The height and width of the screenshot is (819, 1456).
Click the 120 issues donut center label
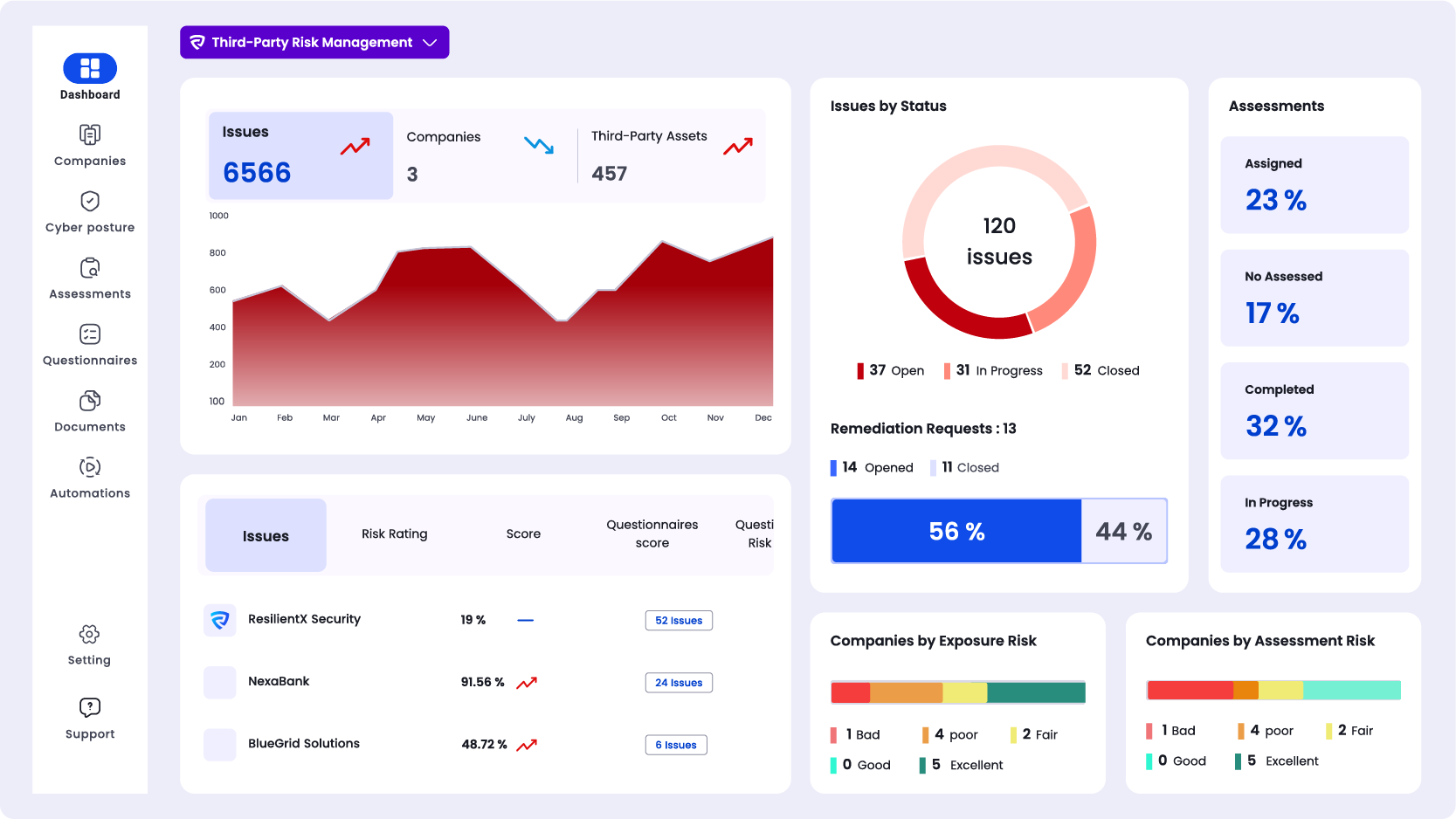click(999, 241)
